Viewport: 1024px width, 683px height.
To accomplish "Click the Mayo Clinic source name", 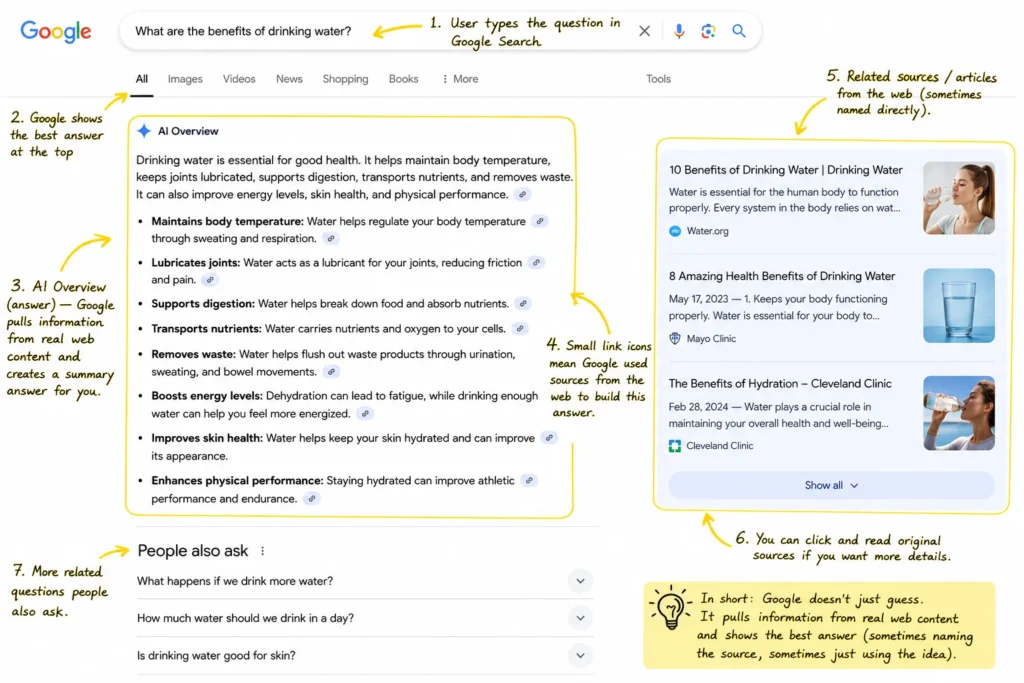I will tap(711, 339).
